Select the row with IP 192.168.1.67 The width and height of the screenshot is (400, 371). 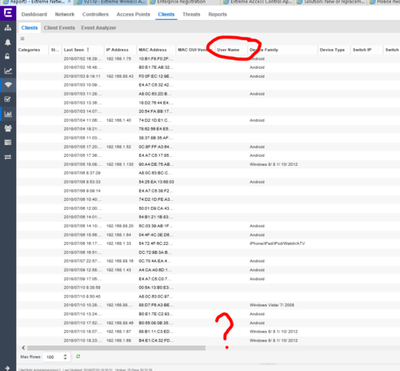pos(208,332)
